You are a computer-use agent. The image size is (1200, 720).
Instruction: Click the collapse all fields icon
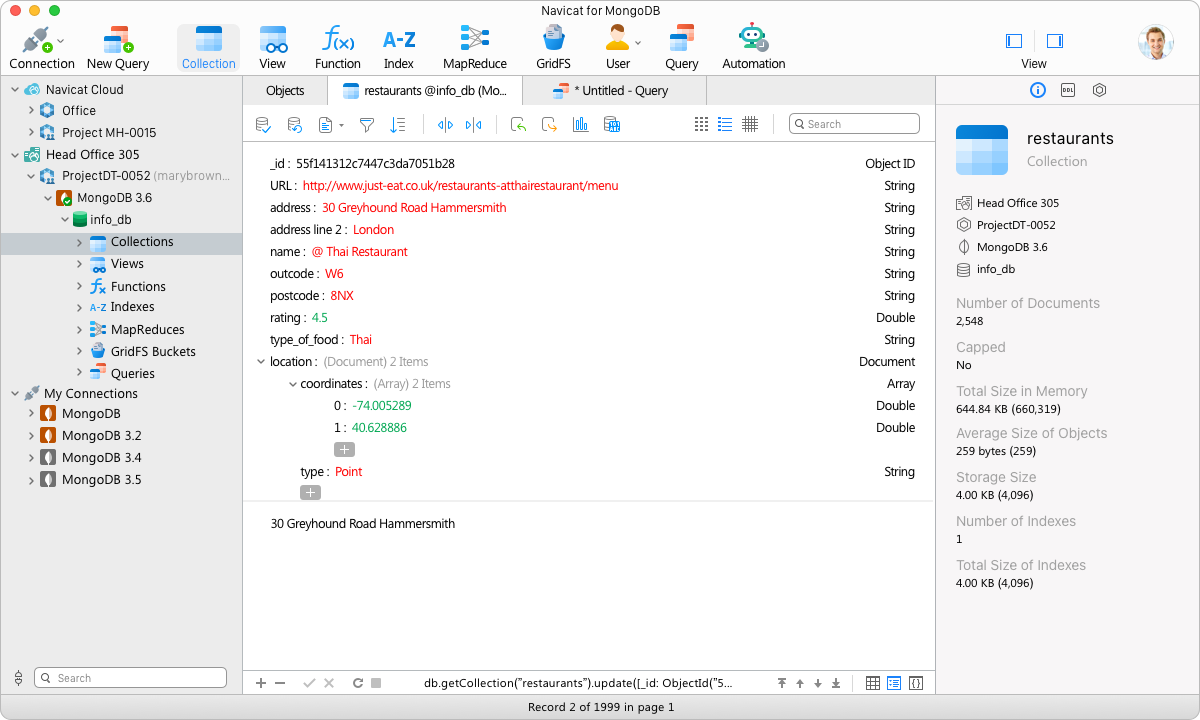[x=474, y=125]
